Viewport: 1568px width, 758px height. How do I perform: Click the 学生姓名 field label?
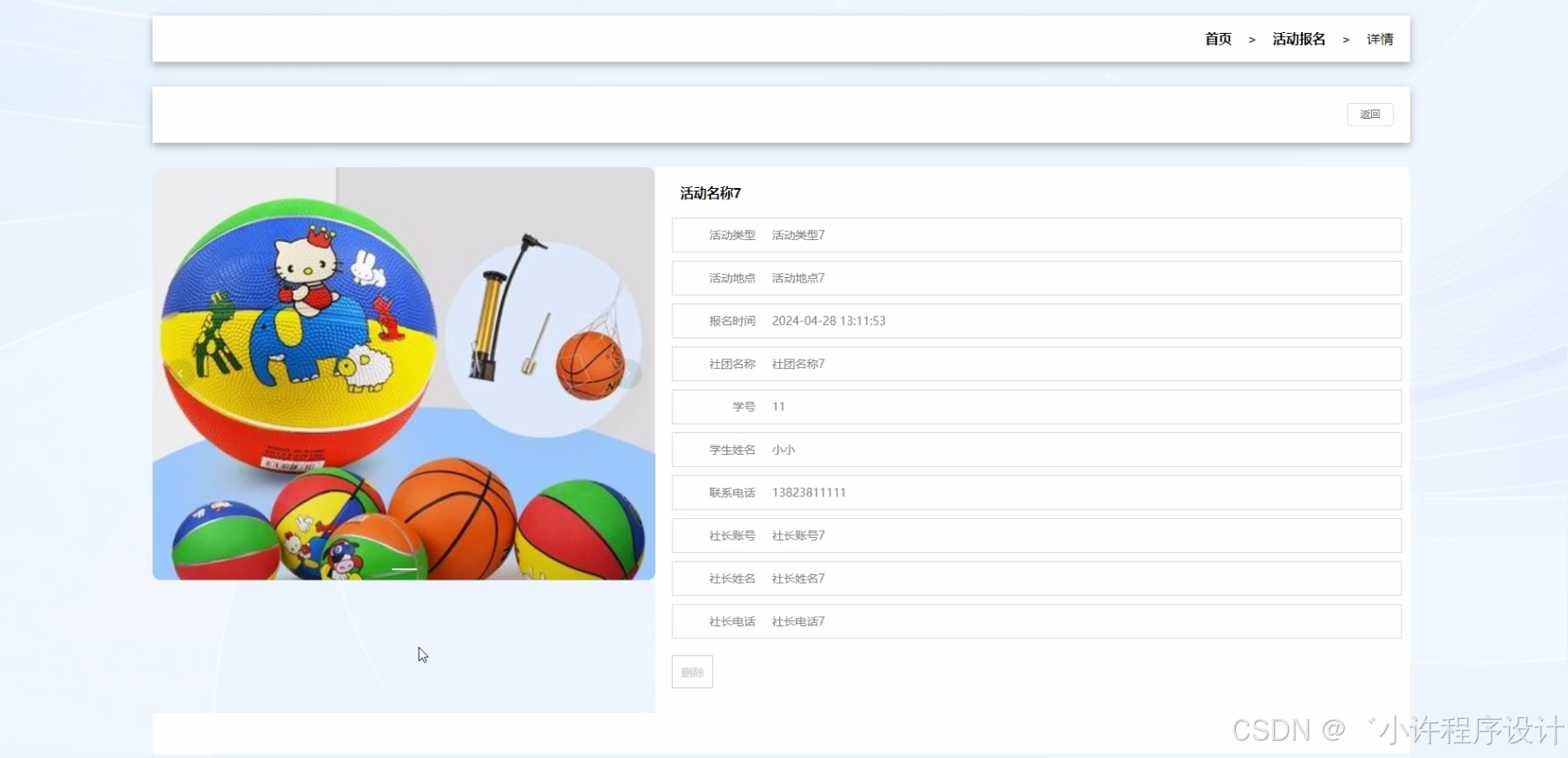[x=732, y=450]
